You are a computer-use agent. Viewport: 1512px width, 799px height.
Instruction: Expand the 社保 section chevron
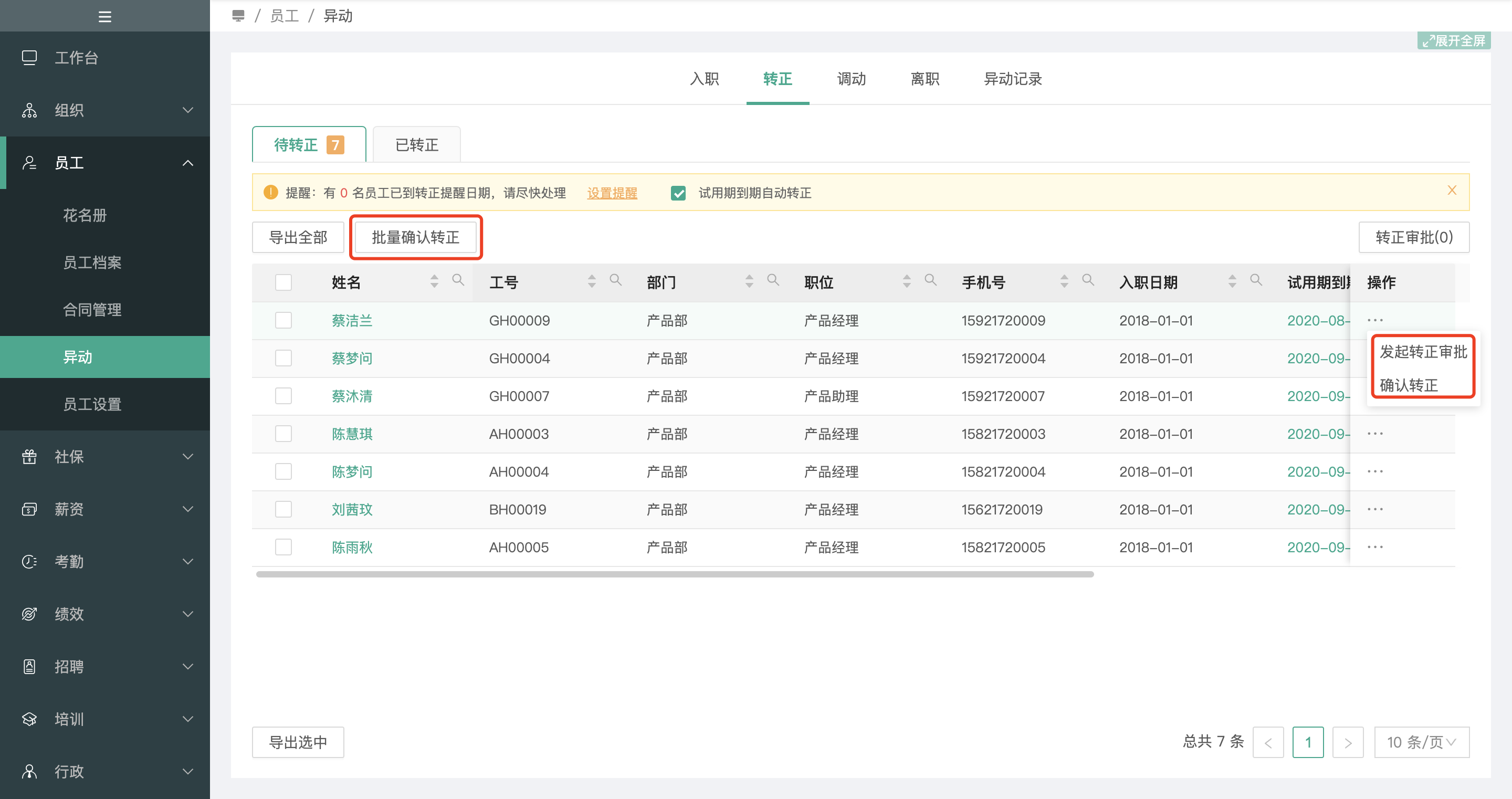pyautogui.click(x=188, y=457)
